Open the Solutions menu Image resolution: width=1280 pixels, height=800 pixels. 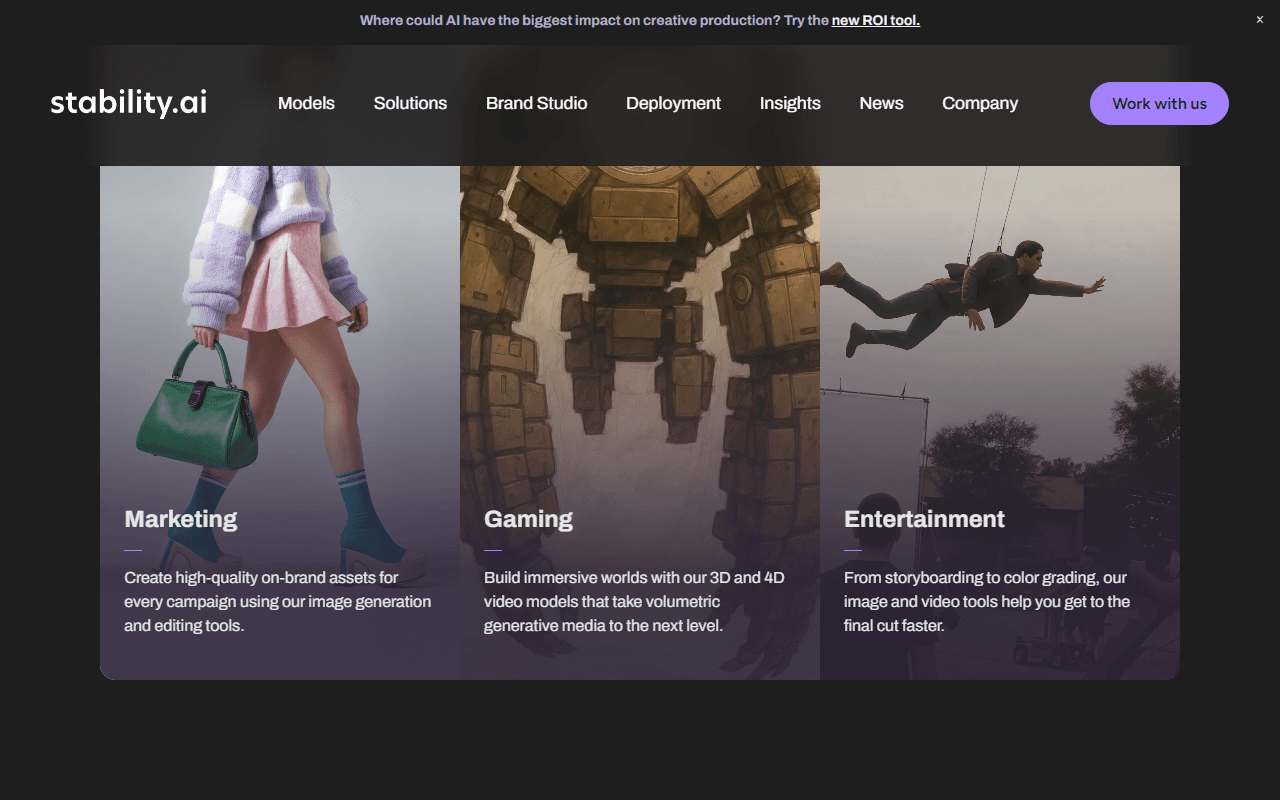[410, 103]
